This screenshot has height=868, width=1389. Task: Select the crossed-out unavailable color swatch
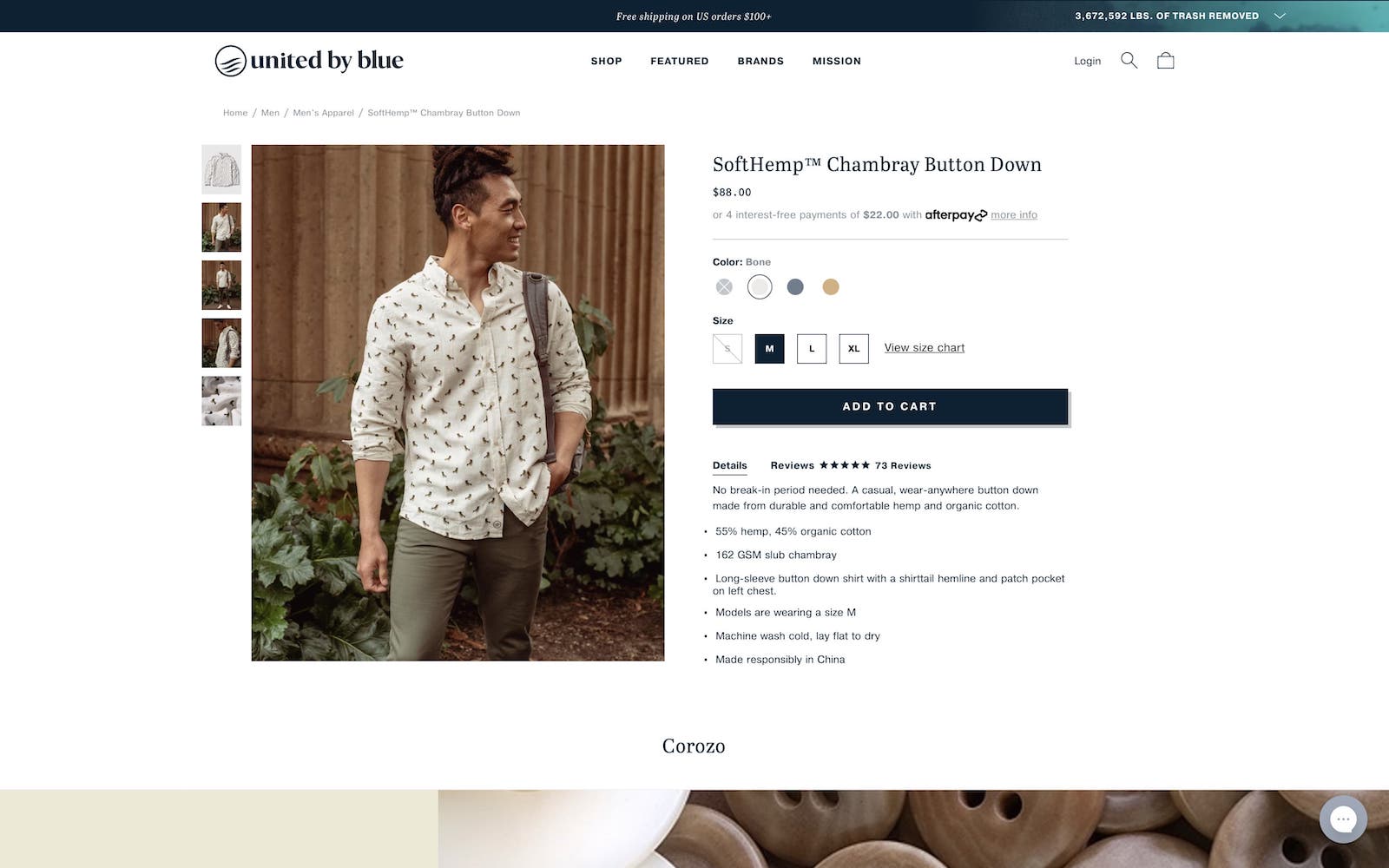[x=724, y=286]
